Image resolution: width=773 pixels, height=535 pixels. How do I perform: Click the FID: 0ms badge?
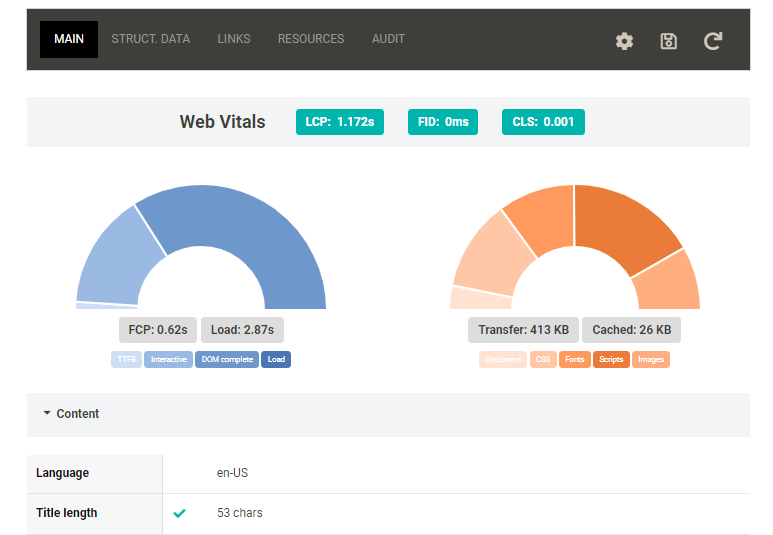443,122
